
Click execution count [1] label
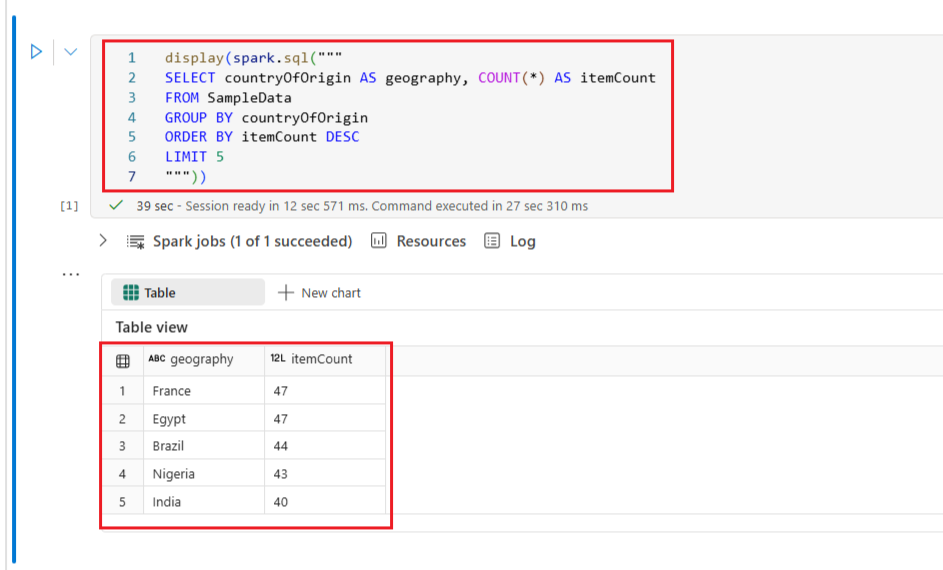point(69,206)
